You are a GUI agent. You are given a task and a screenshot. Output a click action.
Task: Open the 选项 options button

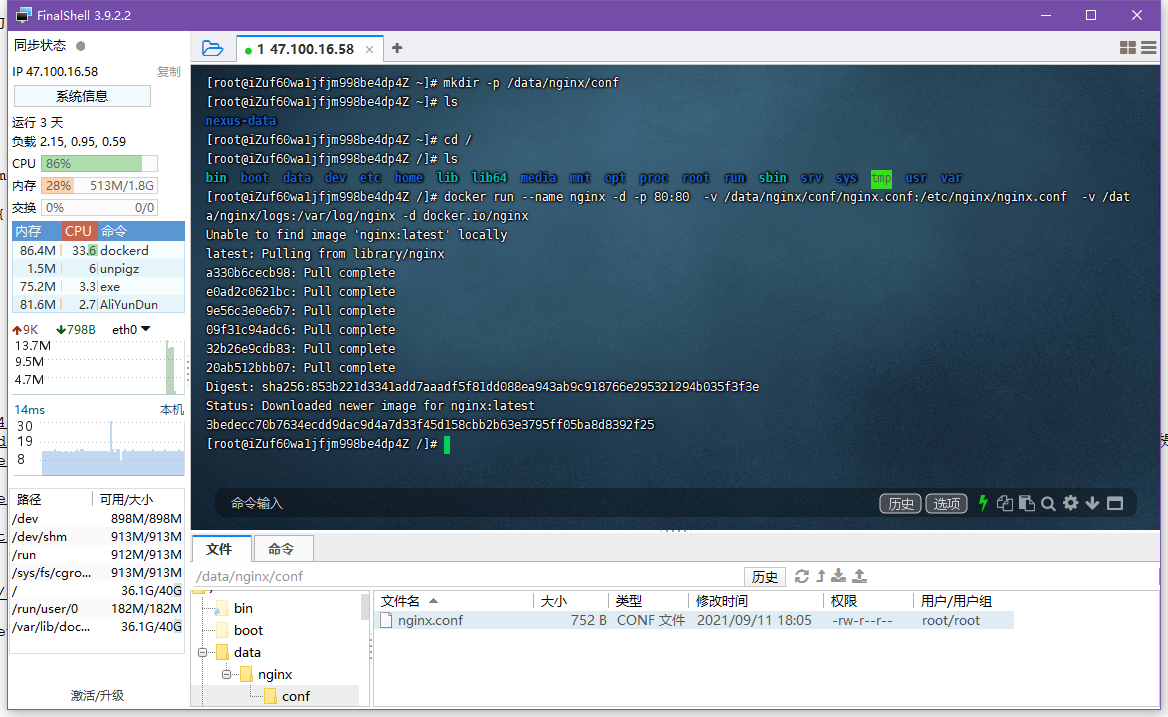947,504
